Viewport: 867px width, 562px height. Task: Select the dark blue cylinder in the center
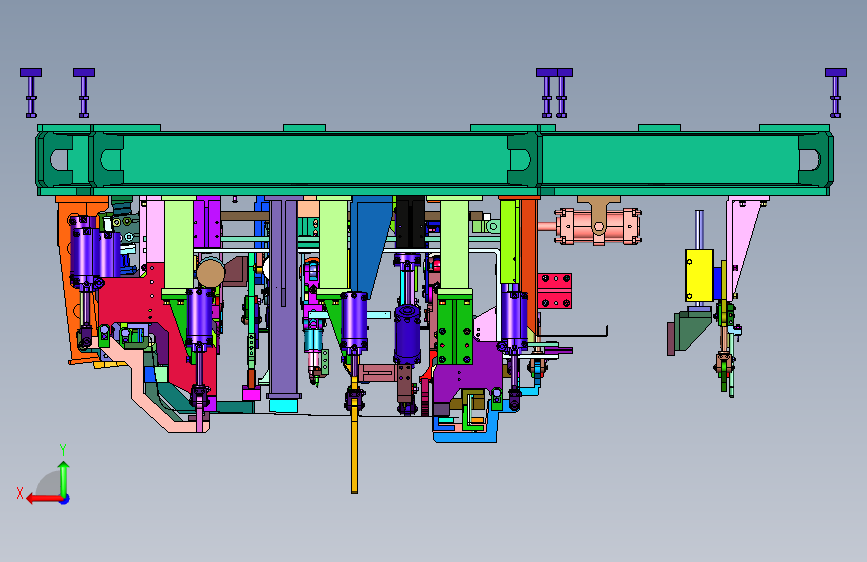(x=408, y=335)
